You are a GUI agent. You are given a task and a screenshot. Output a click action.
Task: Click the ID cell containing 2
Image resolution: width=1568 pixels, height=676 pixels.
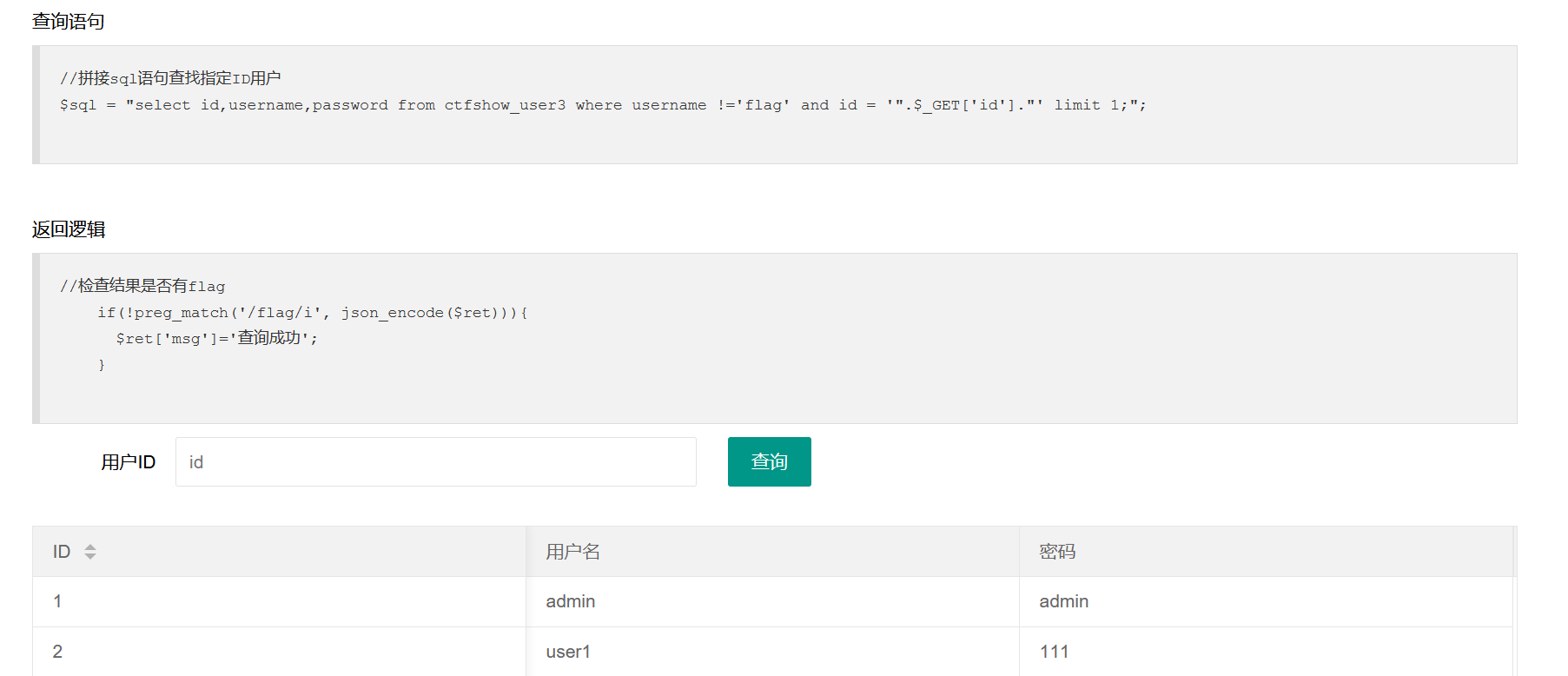(x=279, y=652)
